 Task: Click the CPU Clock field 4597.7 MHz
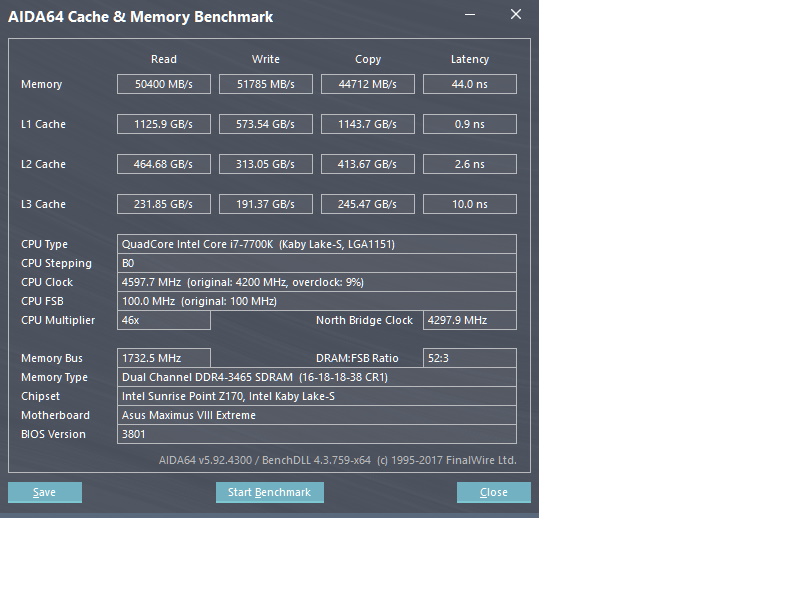click(x=317, y=282)
